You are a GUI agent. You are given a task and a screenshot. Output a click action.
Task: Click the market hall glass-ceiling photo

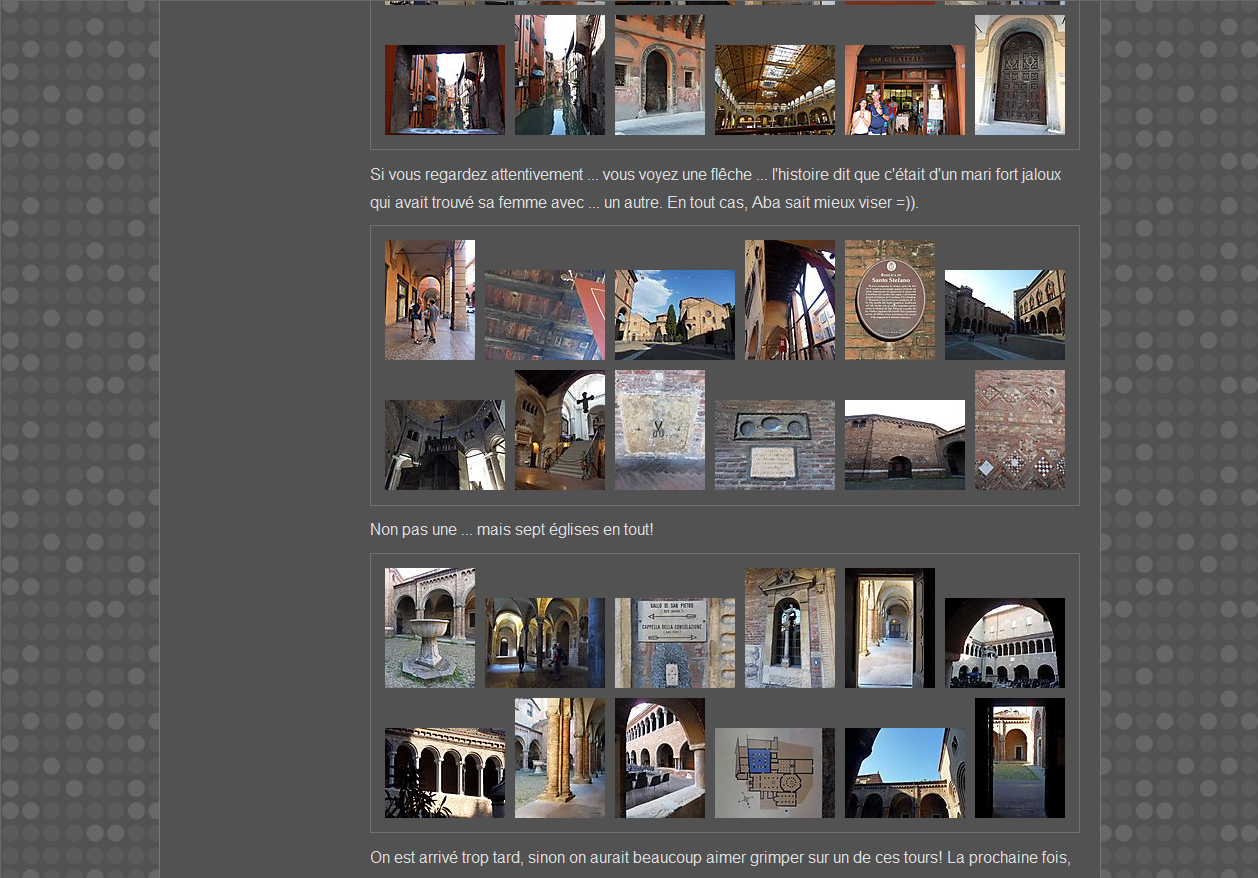tap(774, 90)
